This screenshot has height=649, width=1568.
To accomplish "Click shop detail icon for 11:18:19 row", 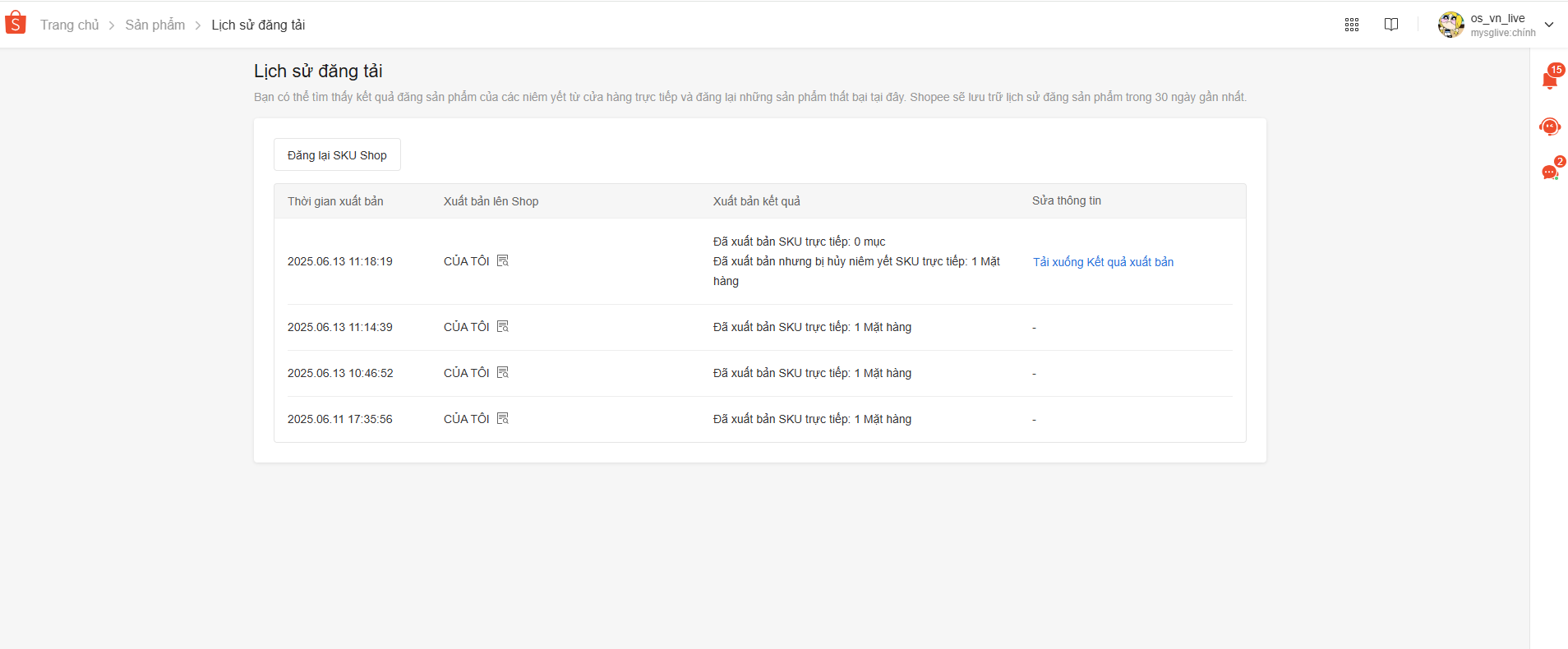I will point(503,260).
